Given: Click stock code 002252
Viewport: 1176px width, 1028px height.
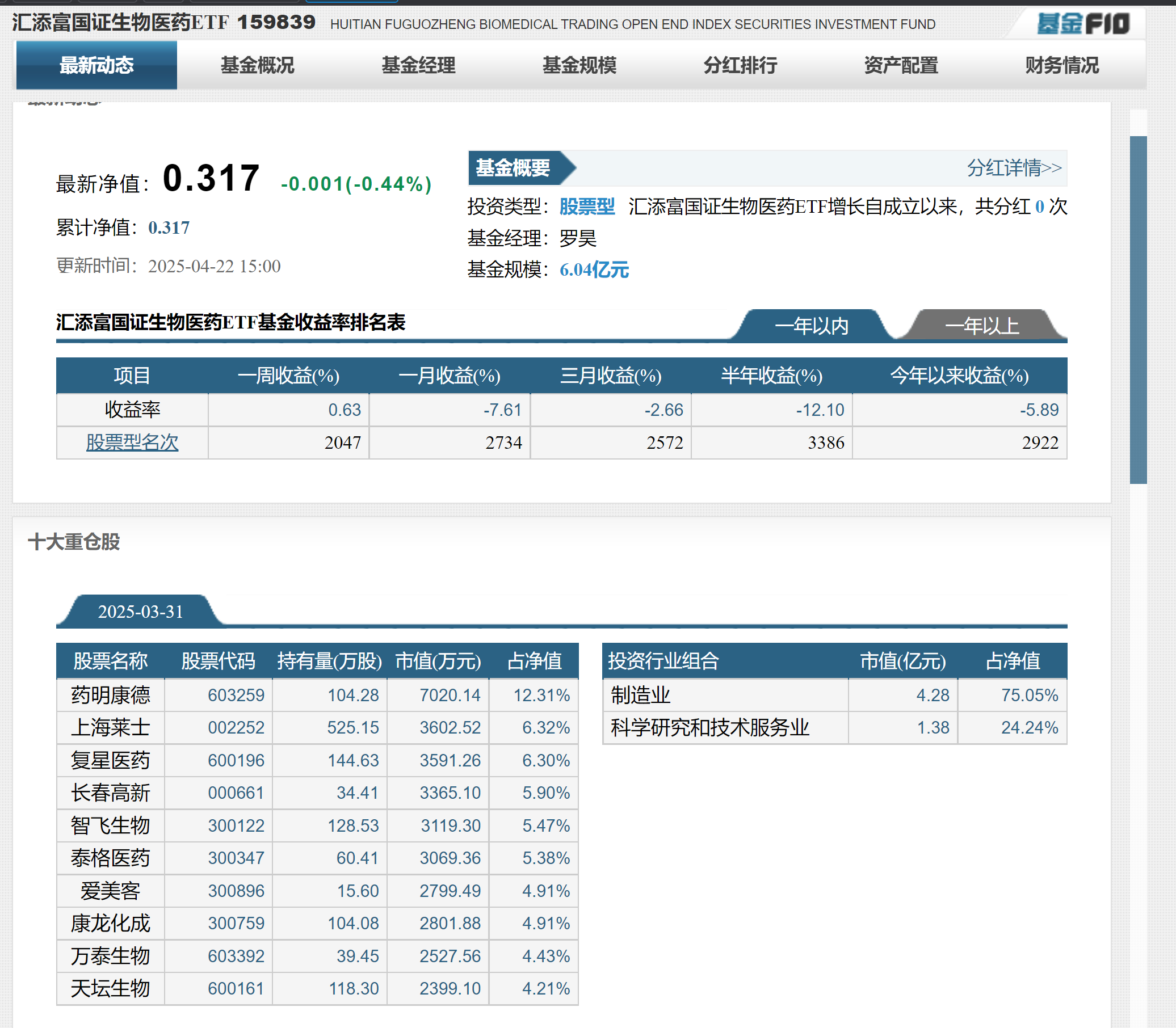Looking at the screenshot, I should [236, 727].
